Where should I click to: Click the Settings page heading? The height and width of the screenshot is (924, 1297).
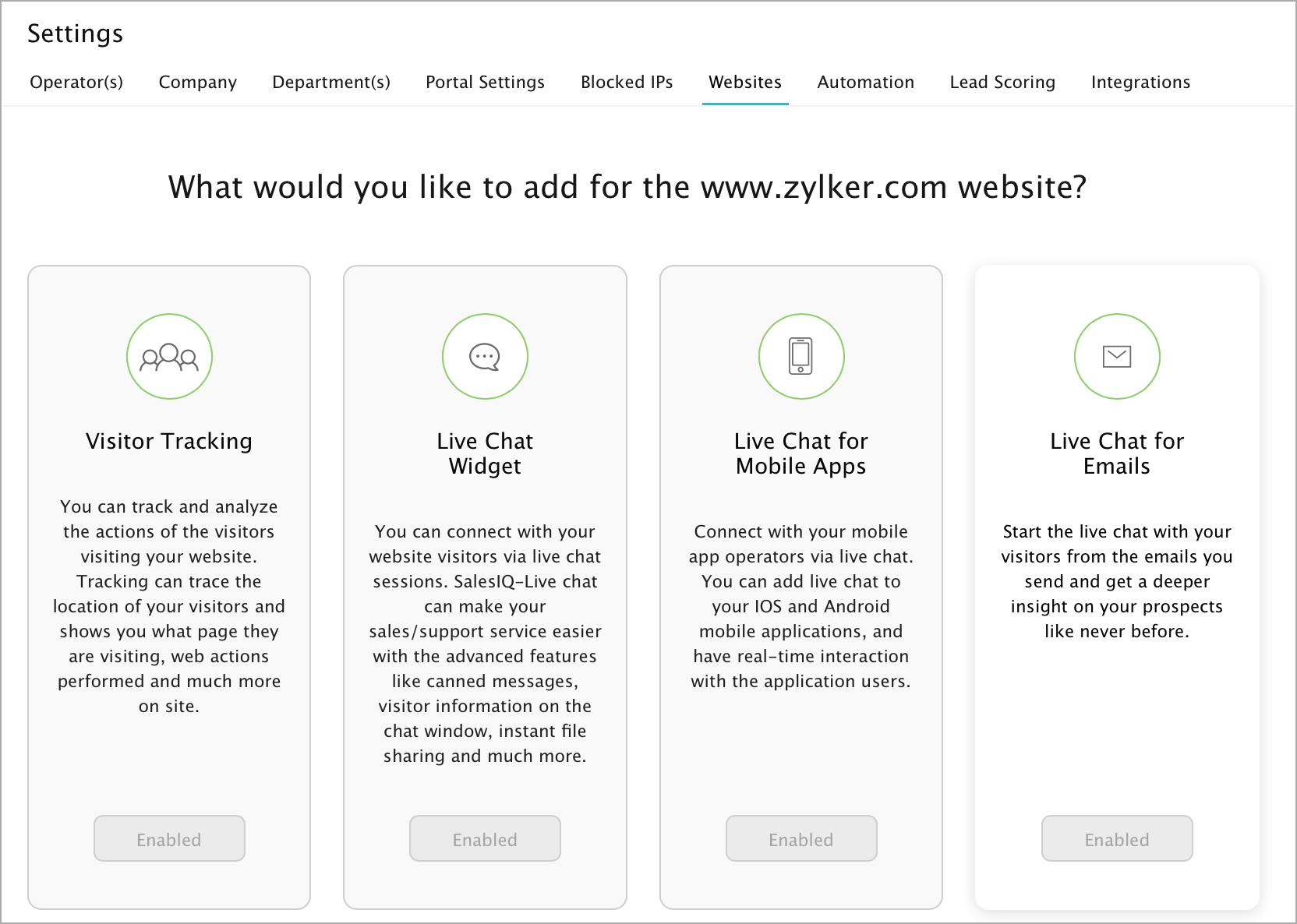click(76, 34)
